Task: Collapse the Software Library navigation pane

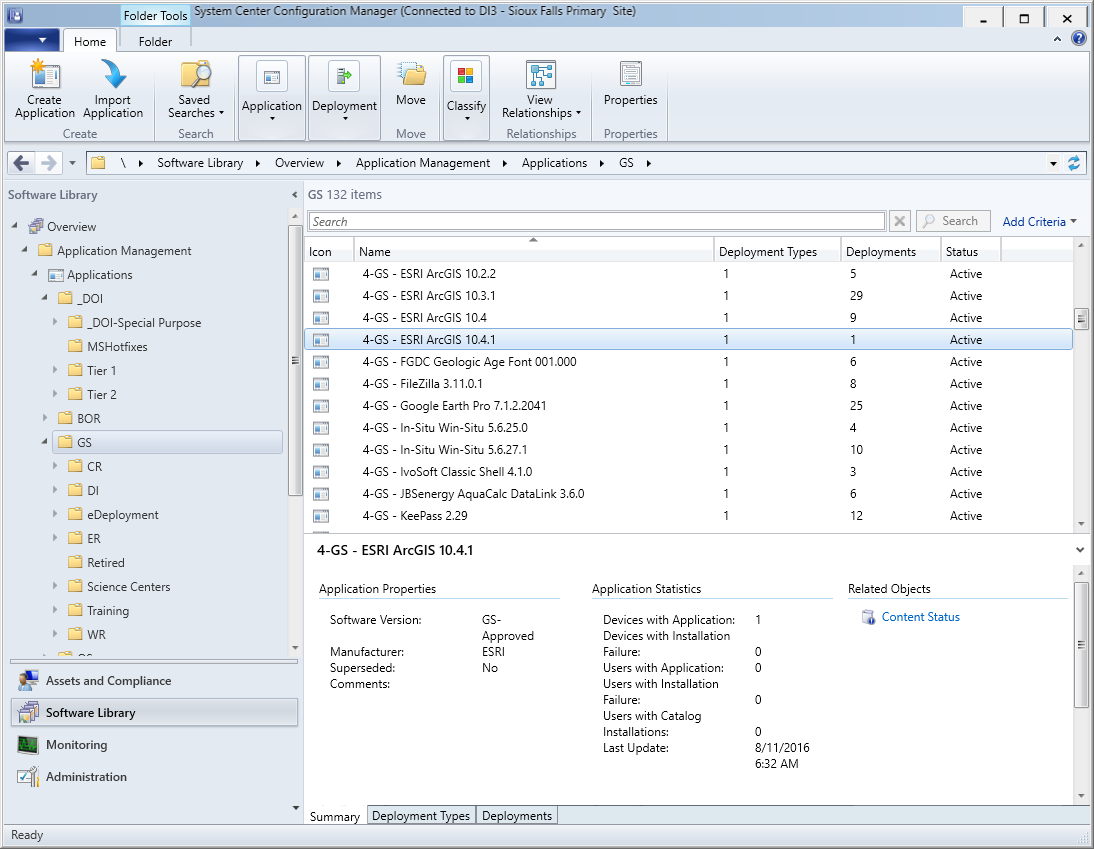Action: click(294, 195)
